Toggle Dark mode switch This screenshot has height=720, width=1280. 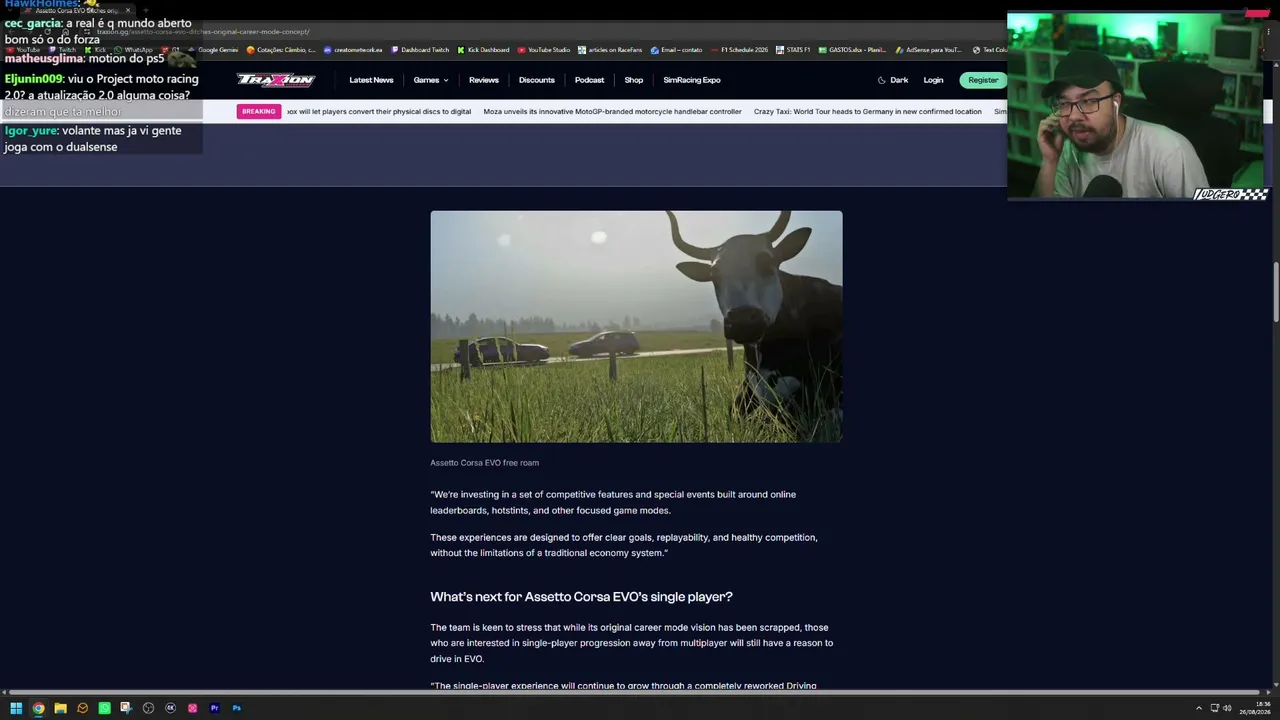click(893, 80)
